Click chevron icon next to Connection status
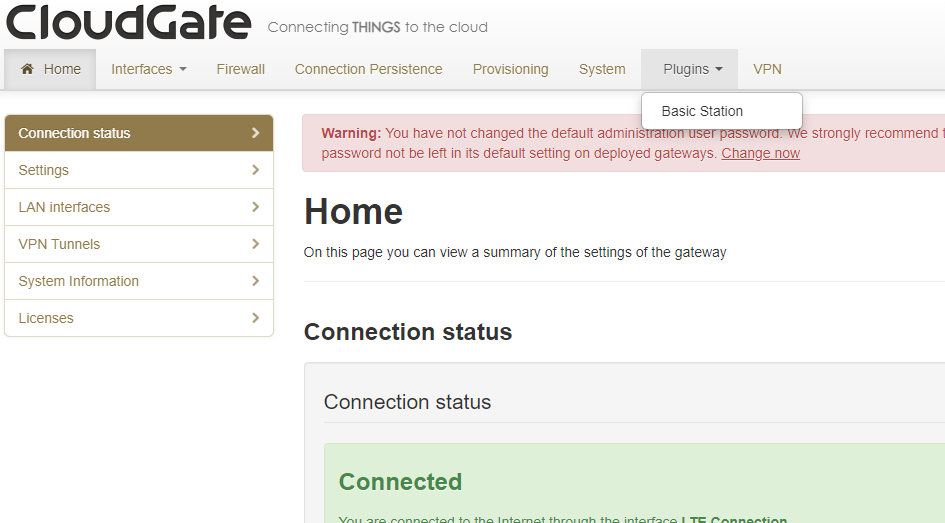The height and width of the screenshot is (523, 945). (256, 133)
